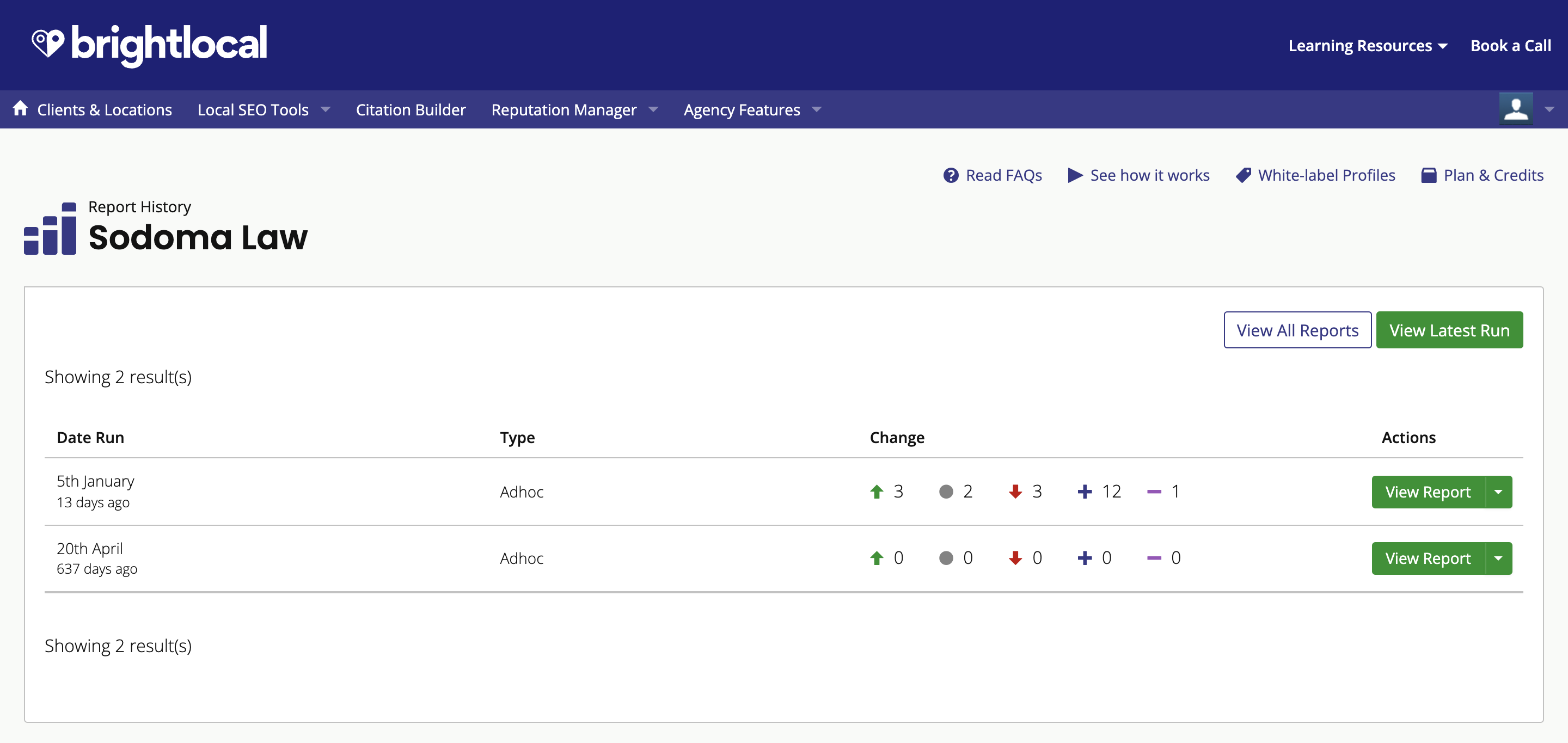Open Citation Builder

pyautogui.click(x=411, y=109)
